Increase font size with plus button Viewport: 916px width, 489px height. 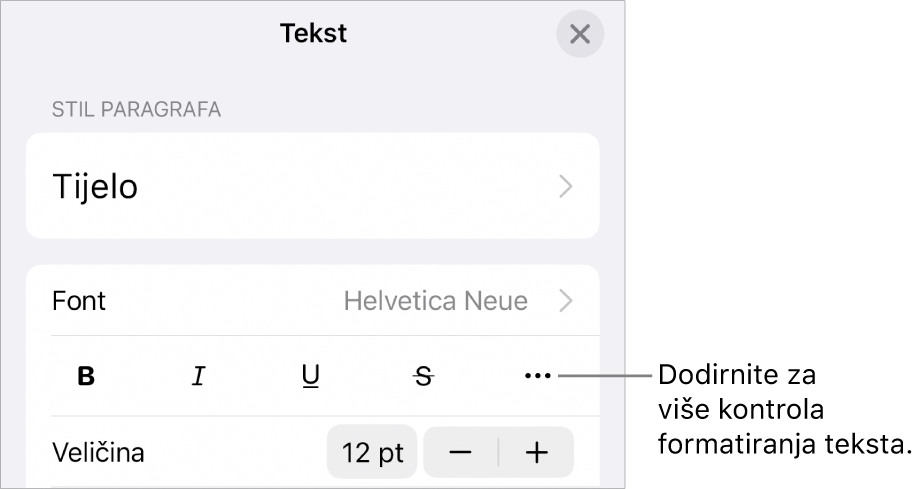click(x=537, y=452)
